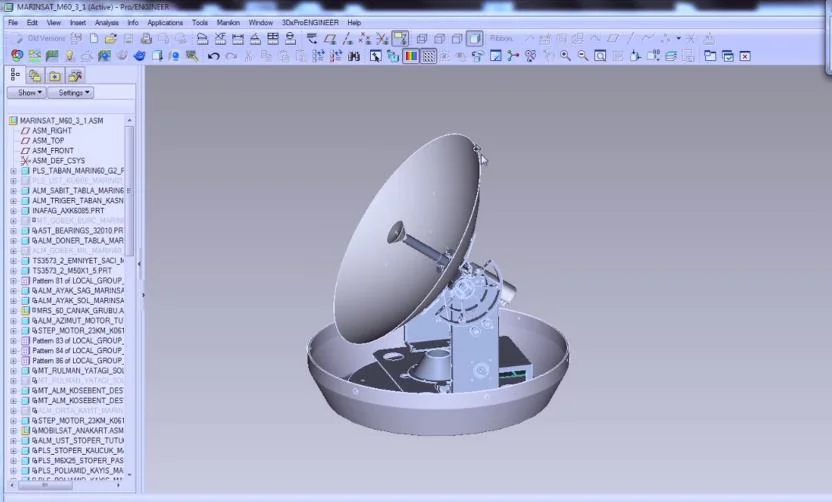Viewport: 832px width, 502px height.
Task: Select ASM_TOP datum plane in tree
Action: click(42, 141)
